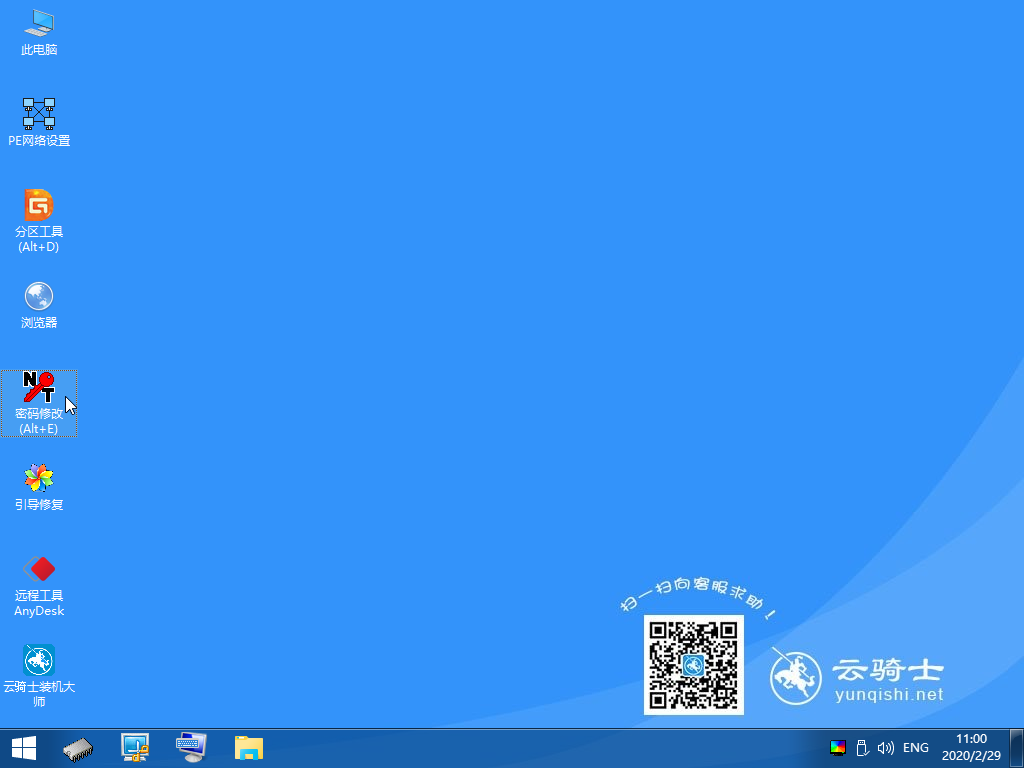The height and width of the screenshot is (768, 1024).
Task: Click the USB device tray icon
Action: [x=862, y=748]
